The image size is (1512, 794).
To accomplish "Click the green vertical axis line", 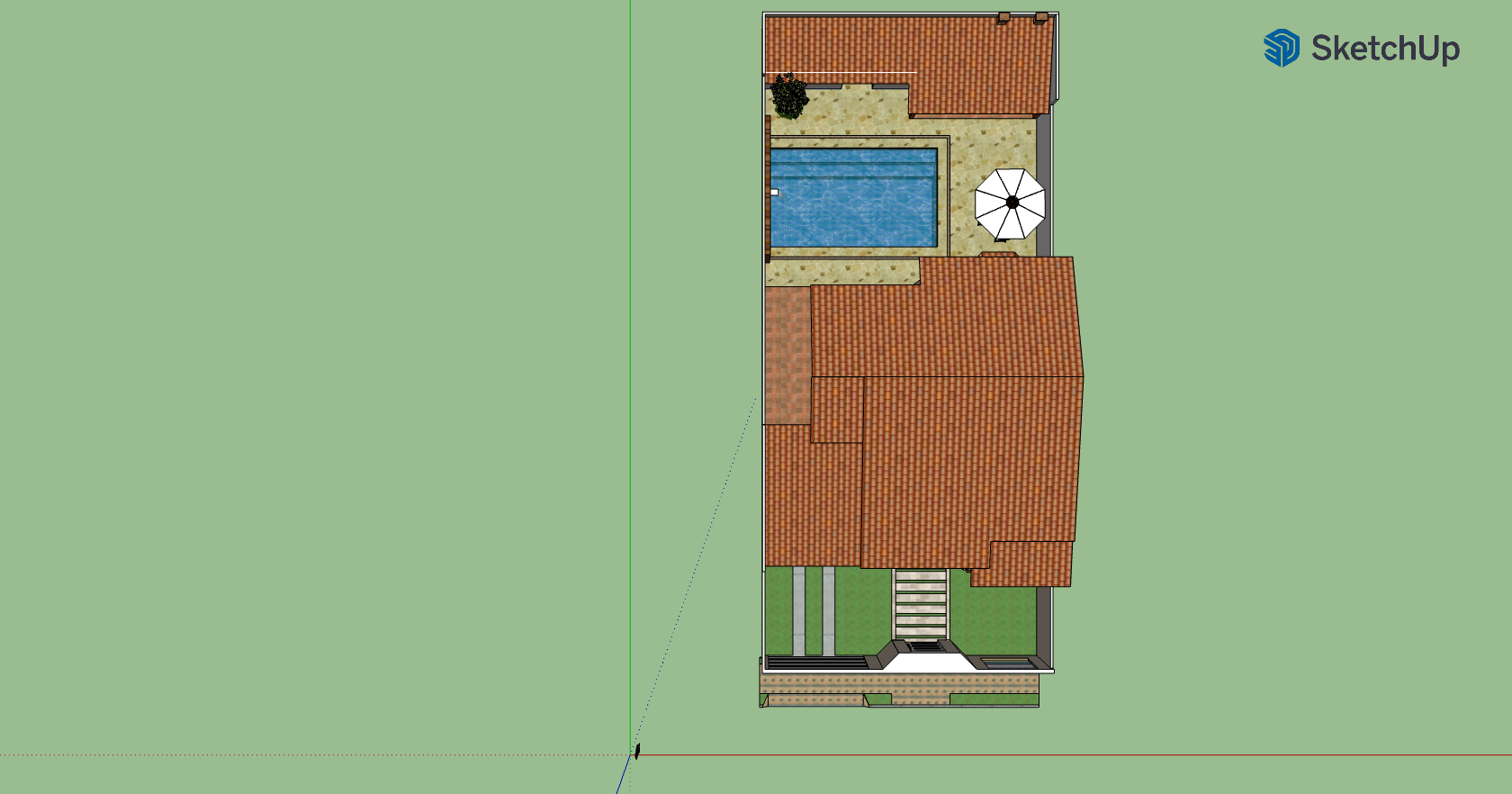I will click(x=630, y=360).
